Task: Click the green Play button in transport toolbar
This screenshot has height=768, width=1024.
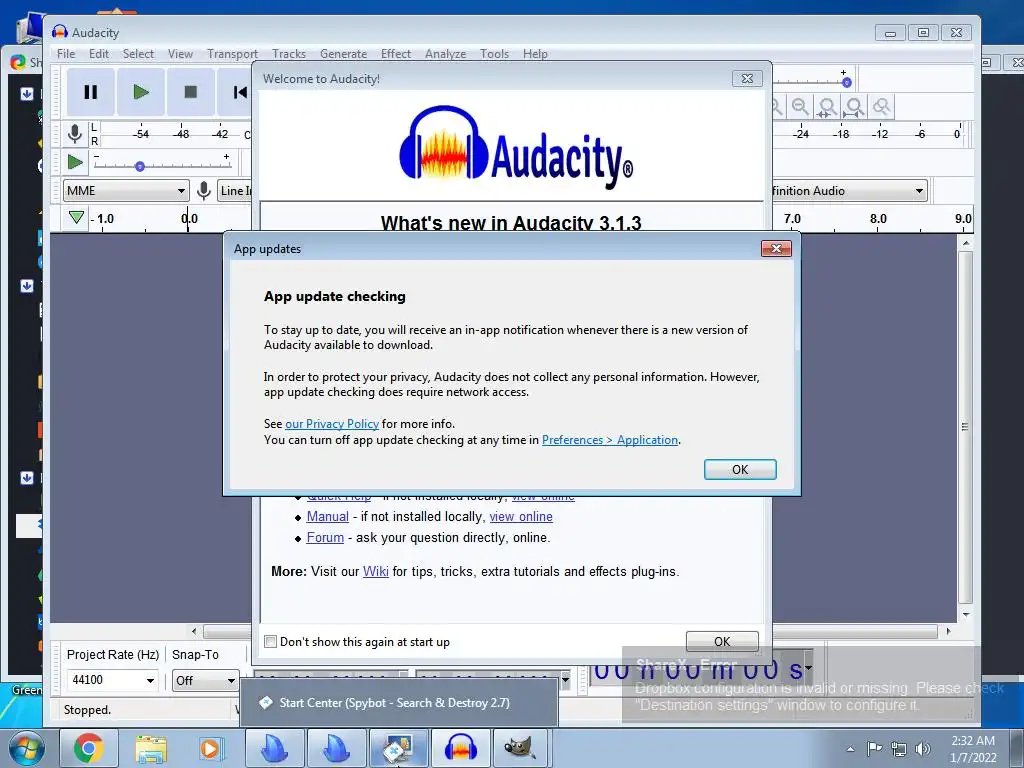Action: (140, 92)
